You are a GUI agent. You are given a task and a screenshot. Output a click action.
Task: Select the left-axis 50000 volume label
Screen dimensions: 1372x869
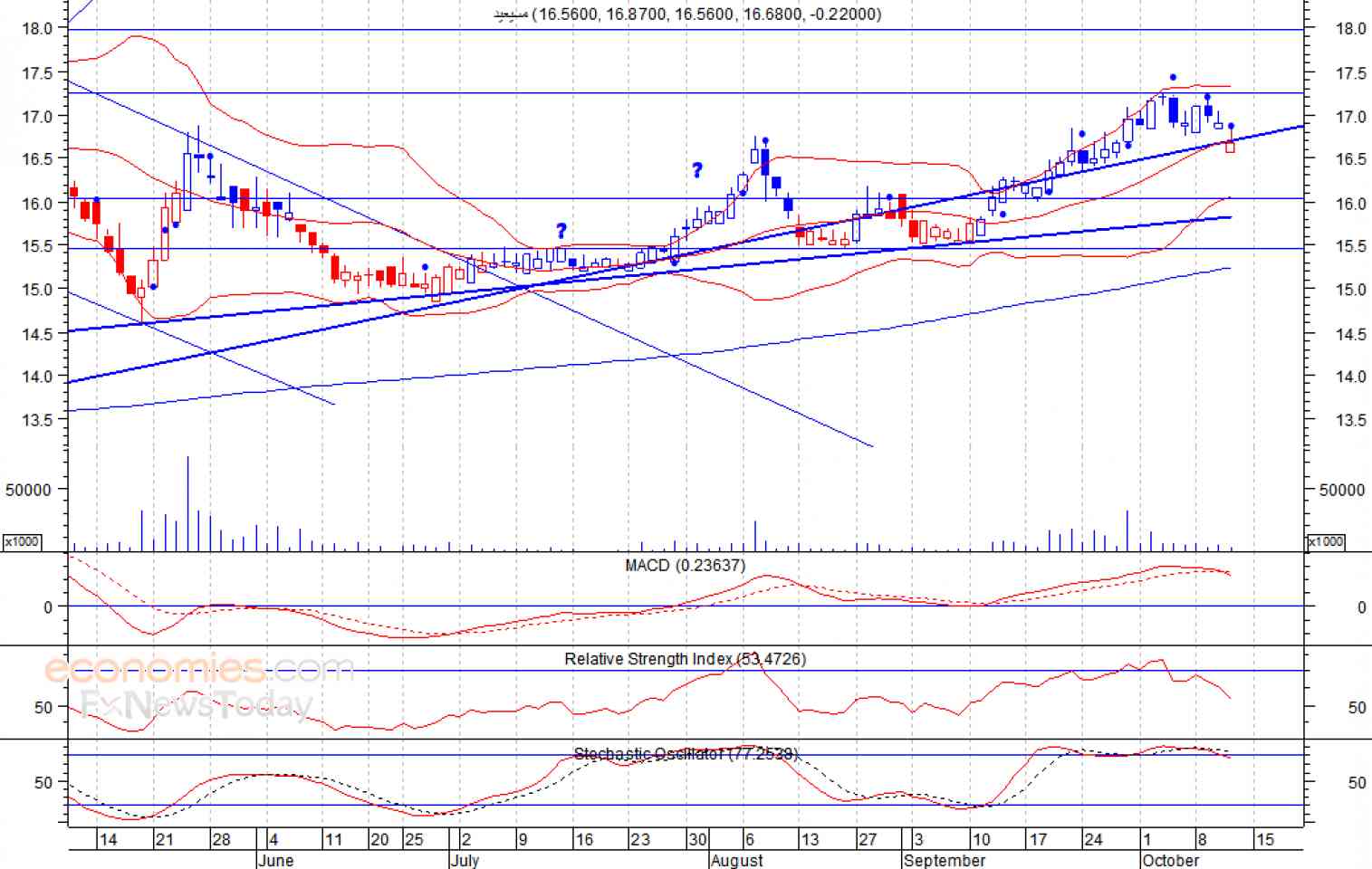pyautogui.click(x=28, y=490)
